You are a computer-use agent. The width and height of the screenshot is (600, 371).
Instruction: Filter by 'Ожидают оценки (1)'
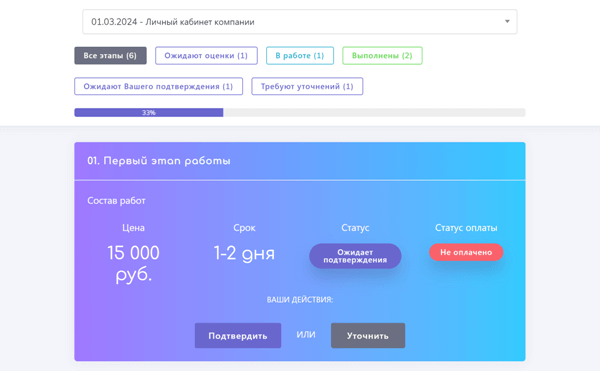[206, 55]
